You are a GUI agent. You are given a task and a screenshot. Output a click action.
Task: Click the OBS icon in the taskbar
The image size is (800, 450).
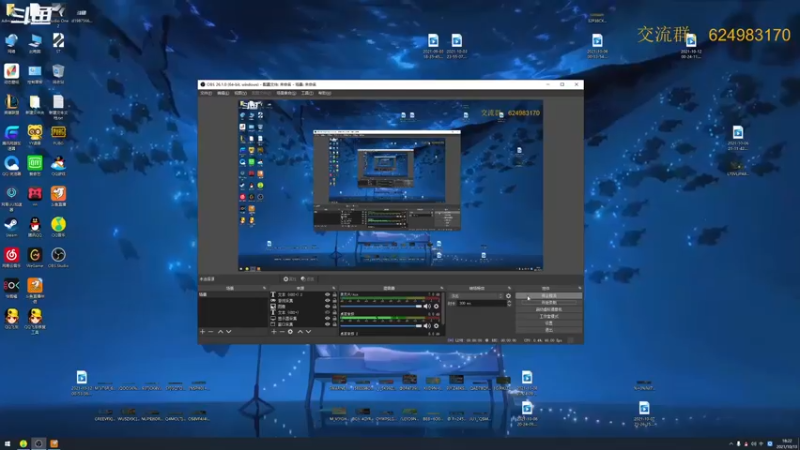point(38,443)
